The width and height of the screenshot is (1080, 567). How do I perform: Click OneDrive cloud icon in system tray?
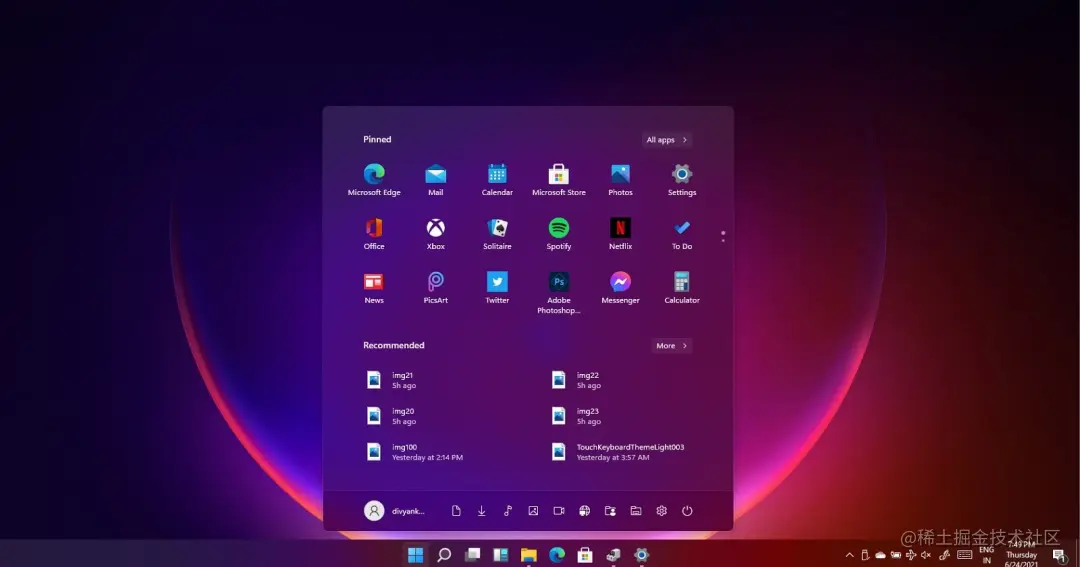pos(880,555)
